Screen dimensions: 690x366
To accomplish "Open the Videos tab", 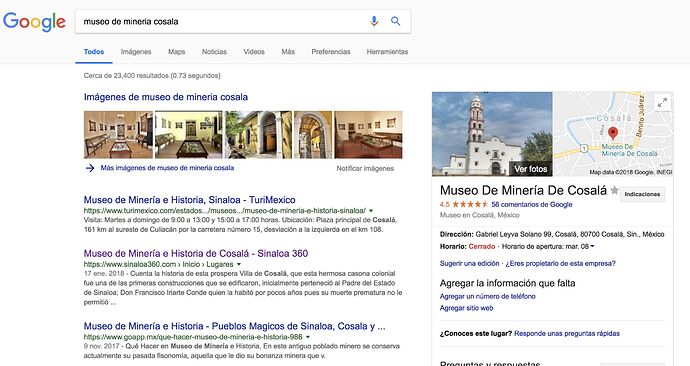I will click(x=254, y=52).
